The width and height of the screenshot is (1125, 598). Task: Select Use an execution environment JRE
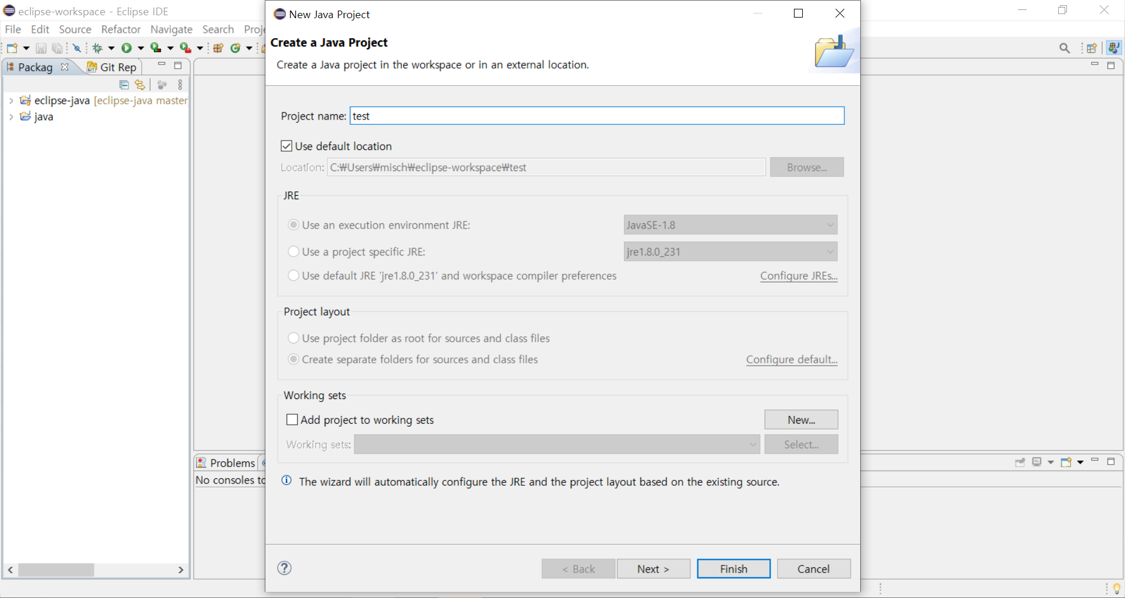[x=293, y=225]
